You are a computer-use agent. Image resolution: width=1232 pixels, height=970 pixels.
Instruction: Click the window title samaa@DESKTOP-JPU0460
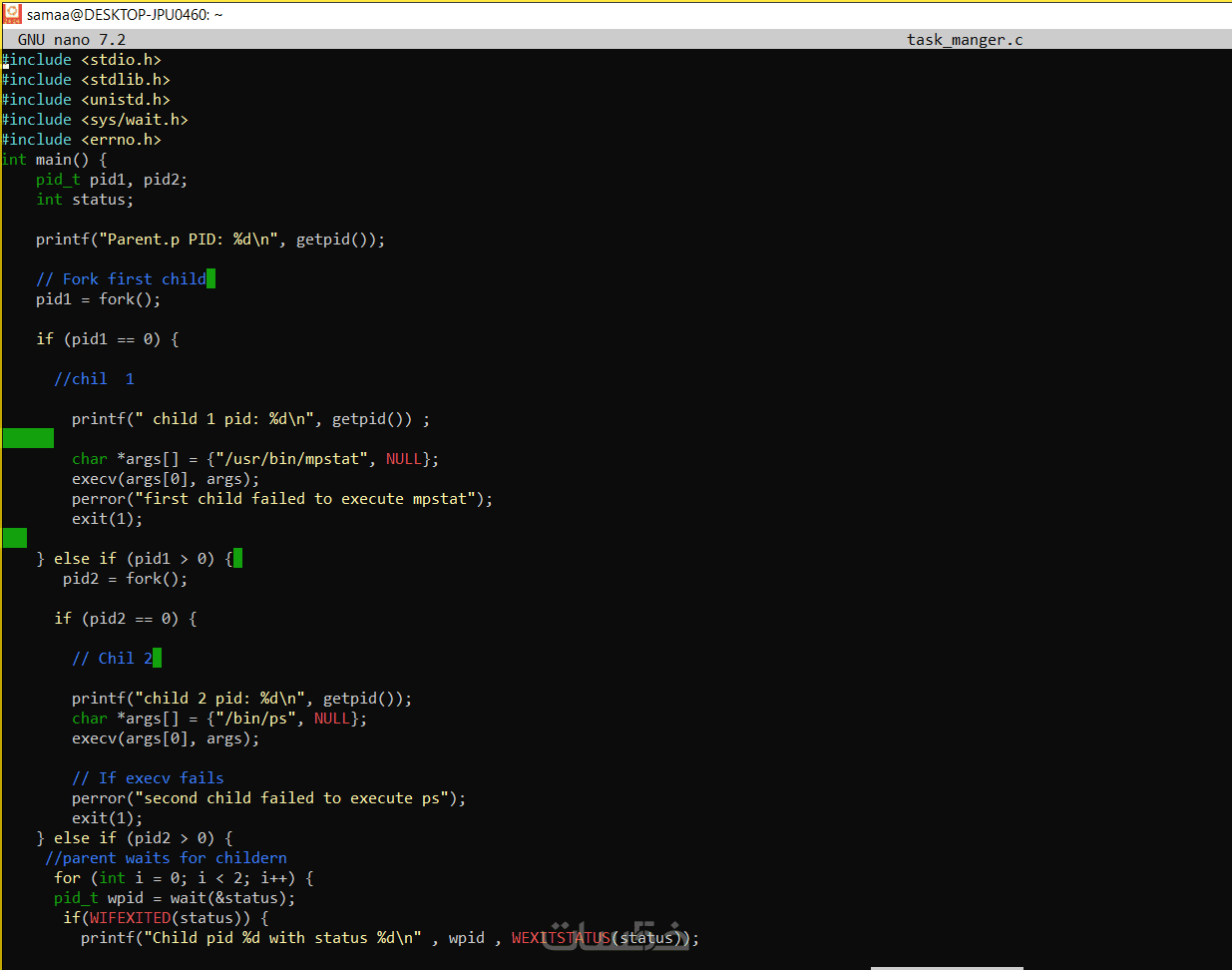click(x=125, y=15)
